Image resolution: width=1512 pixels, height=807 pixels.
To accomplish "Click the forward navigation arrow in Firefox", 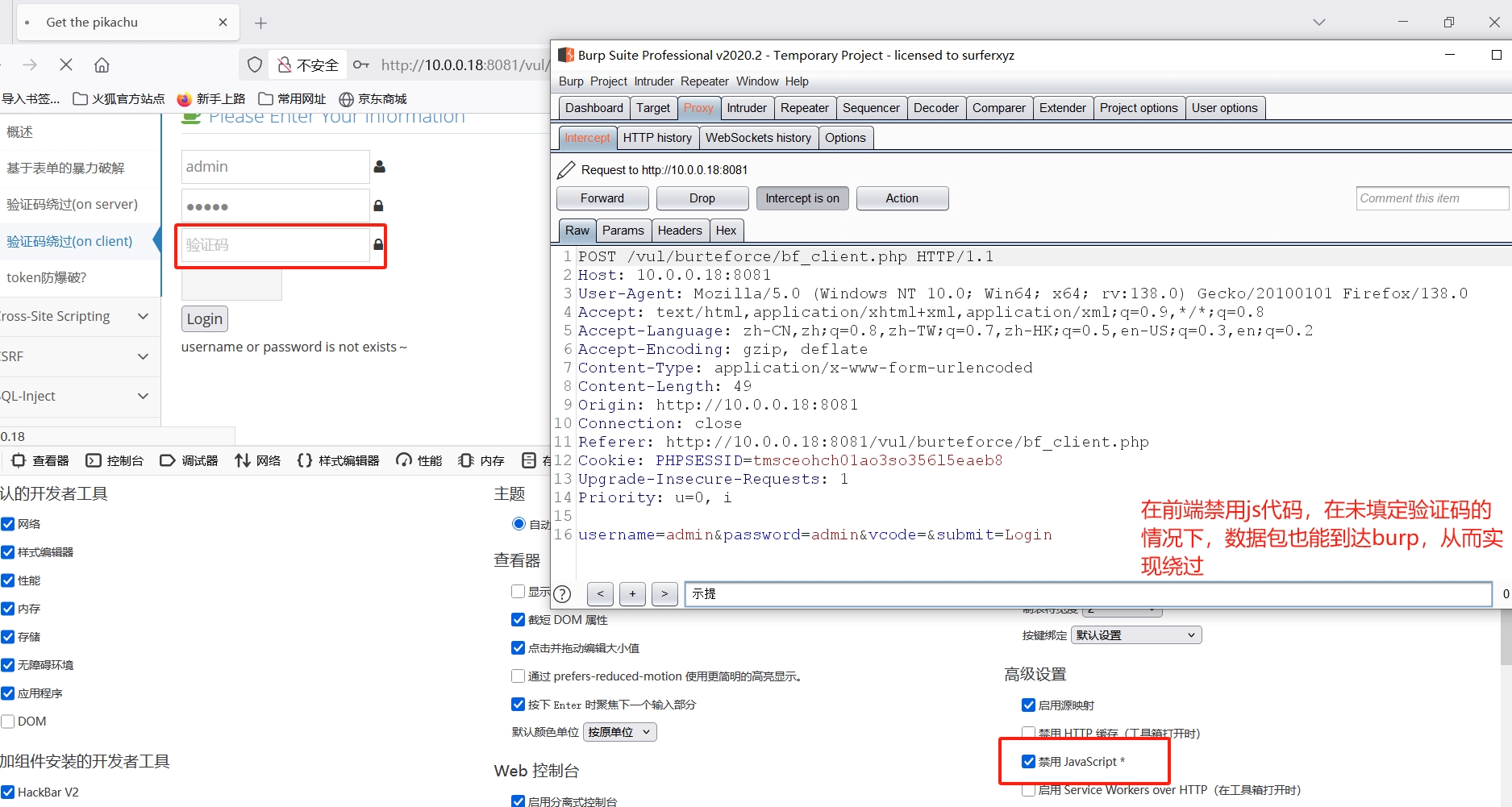I will tap(30, 64).
